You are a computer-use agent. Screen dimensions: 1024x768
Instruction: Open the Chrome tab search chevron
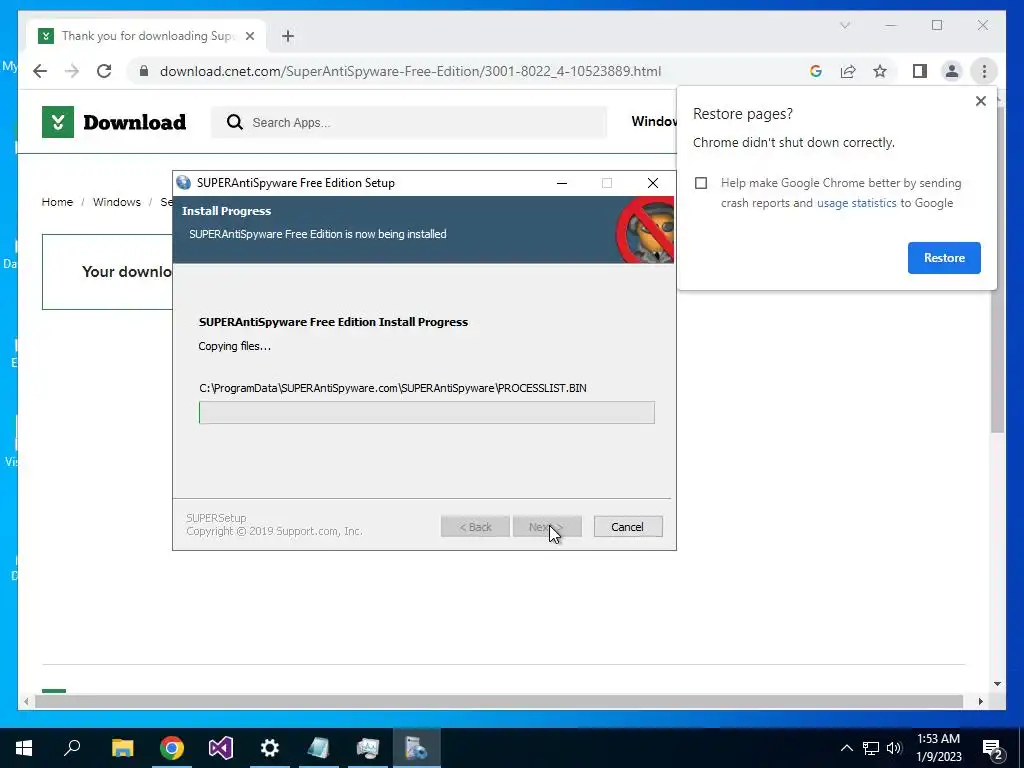(844, 25)
